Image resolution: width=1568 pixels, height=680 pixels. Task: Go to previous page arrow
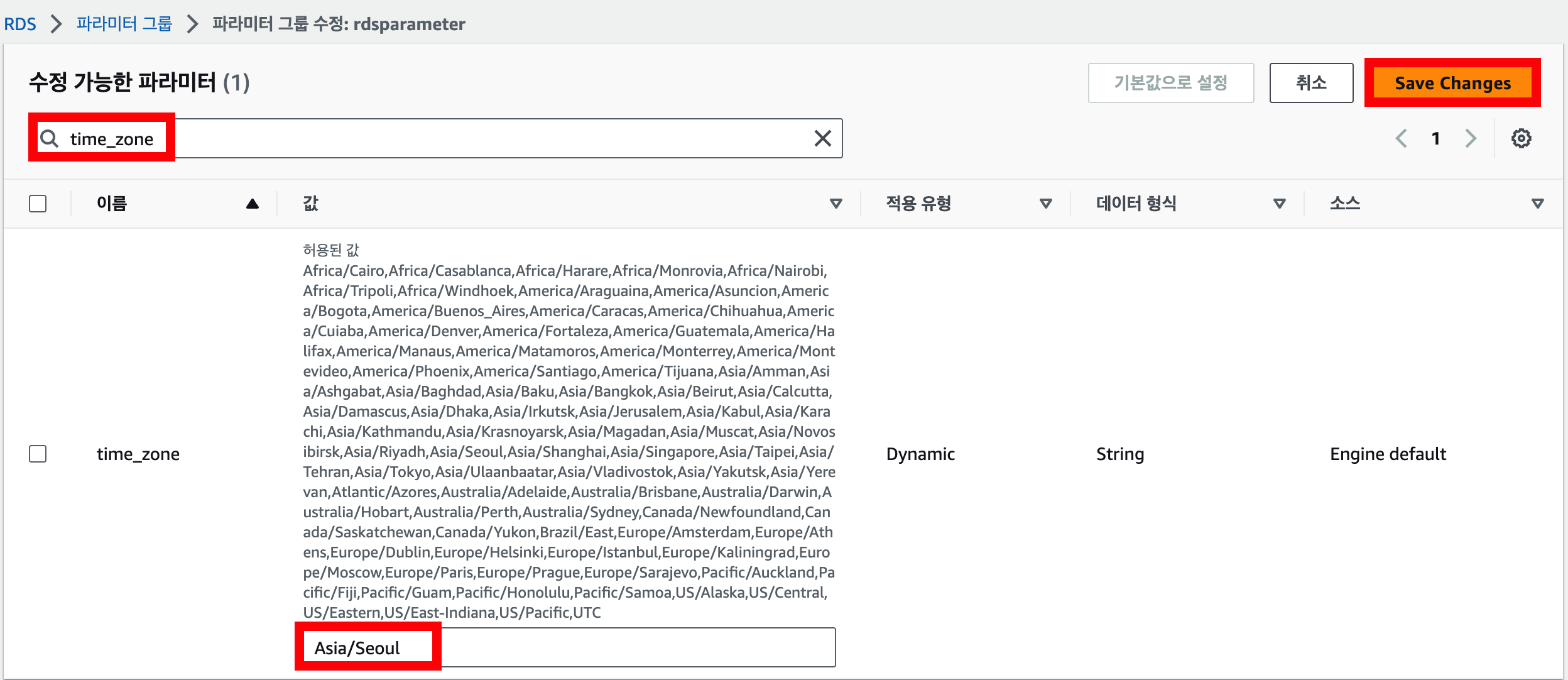1401,138
